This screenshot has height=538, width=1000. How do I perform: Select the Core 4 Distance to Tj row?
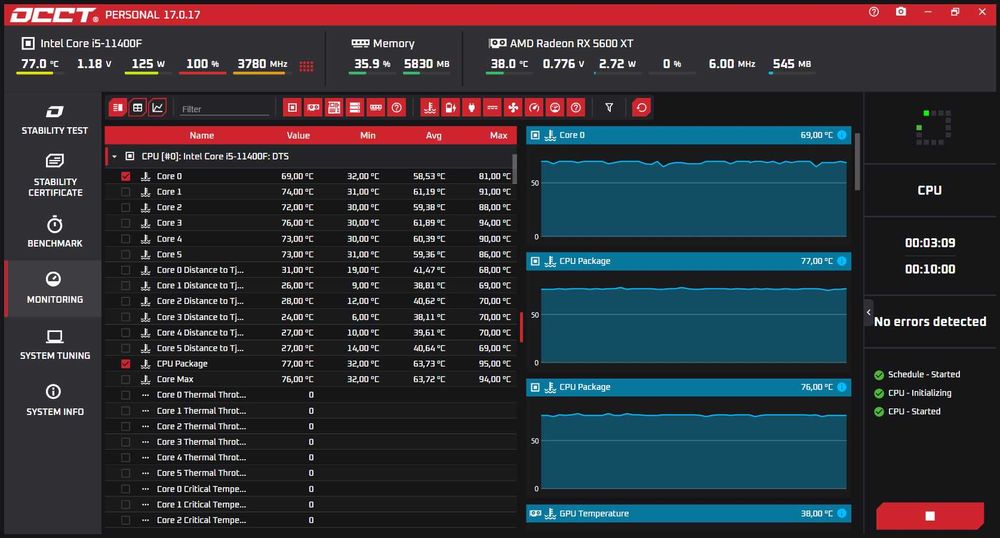pyautogui.click(x=311, y=333)
